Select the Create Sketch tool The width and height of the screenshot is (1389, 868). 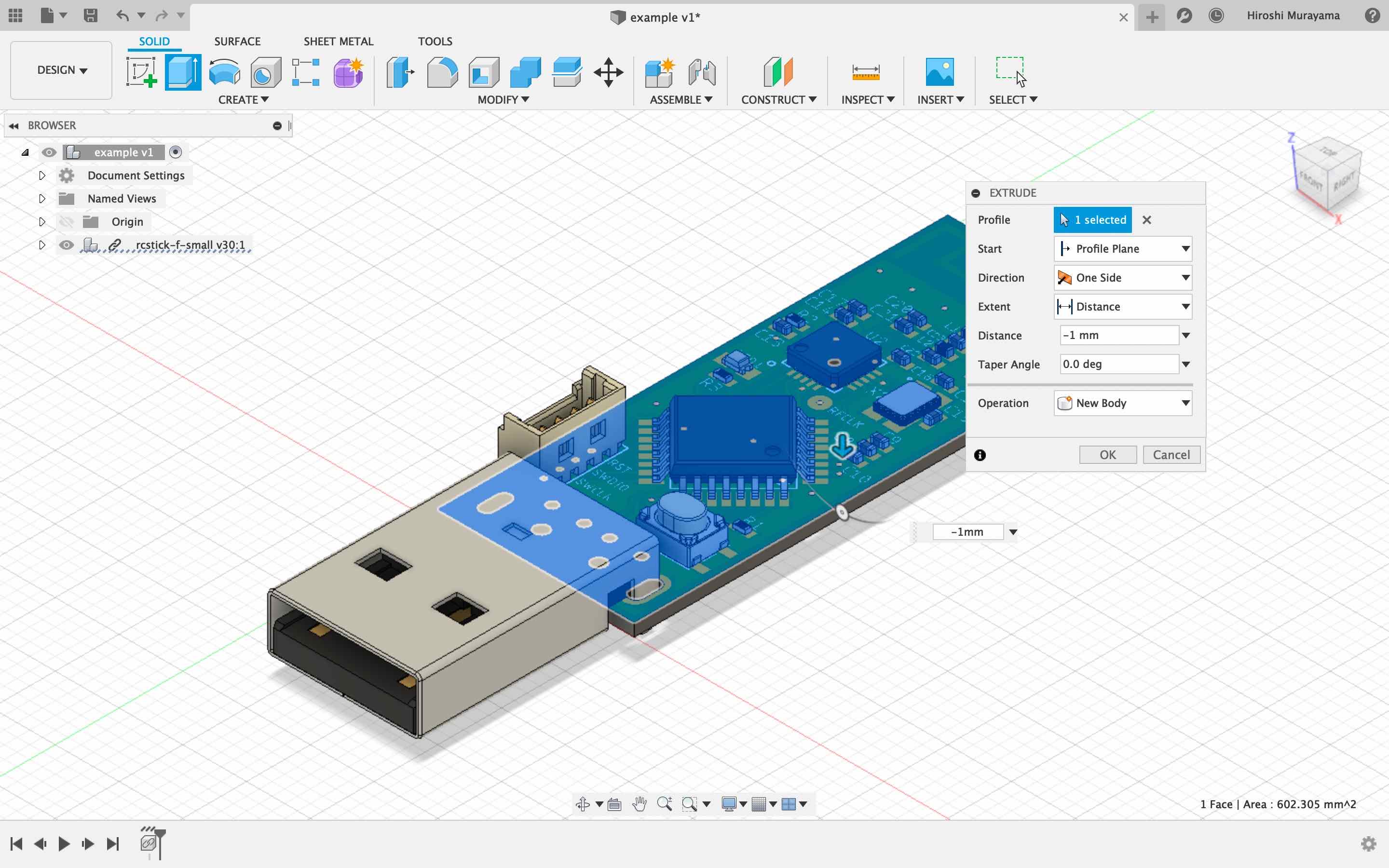coord(141,72)
